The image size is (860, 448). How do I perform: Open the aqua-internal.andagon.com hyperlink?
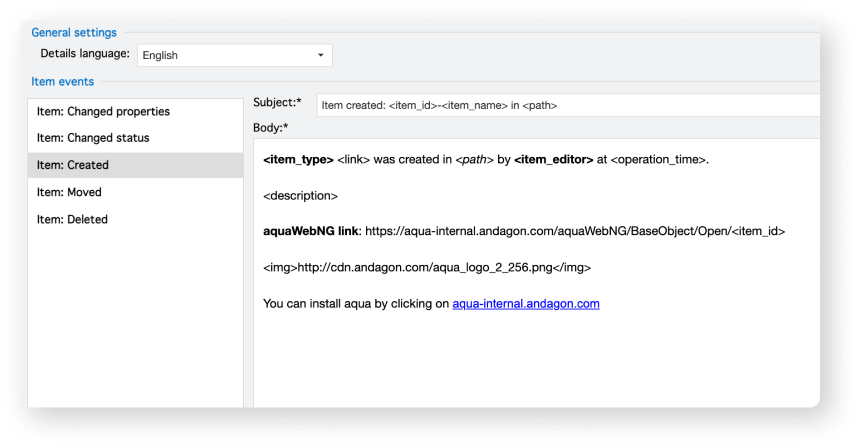coord(525,303)
